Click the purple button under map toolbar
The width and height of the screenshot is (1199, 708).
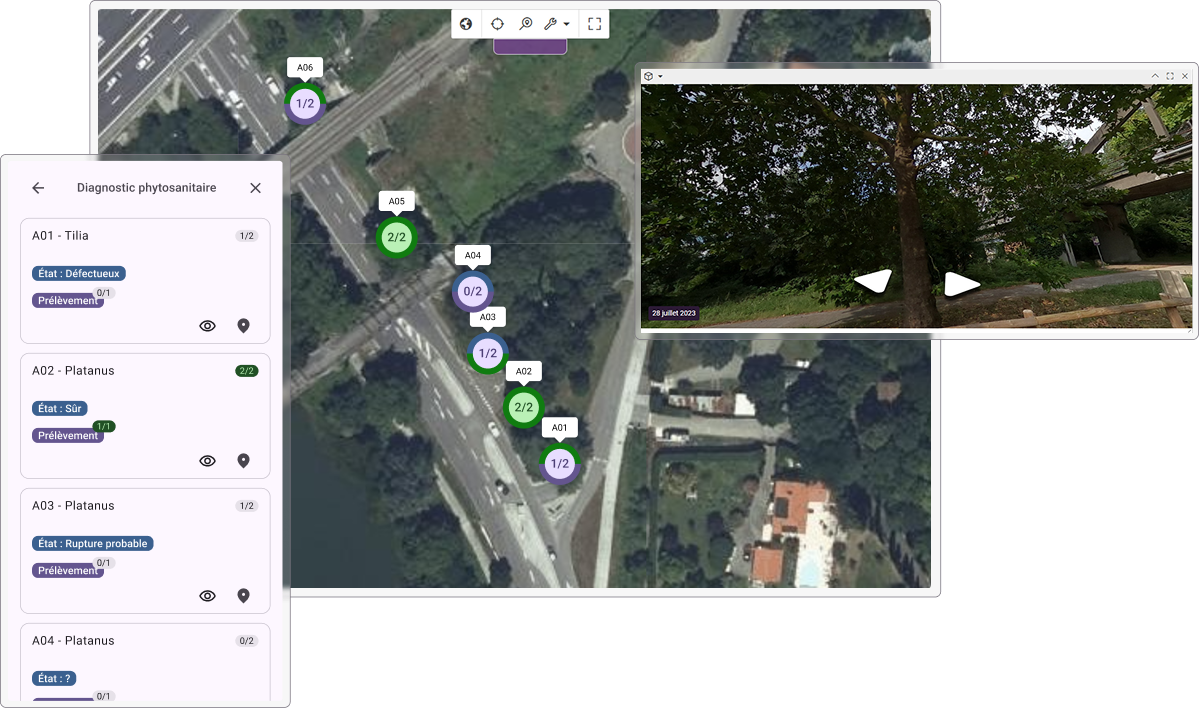pyautogui.click(x=530, y=47)
